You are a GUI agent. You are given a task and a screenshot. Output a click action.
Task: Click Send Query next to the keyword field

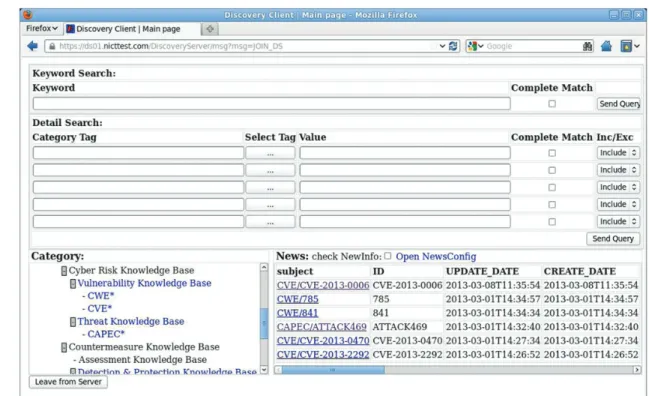click(619, 104)
